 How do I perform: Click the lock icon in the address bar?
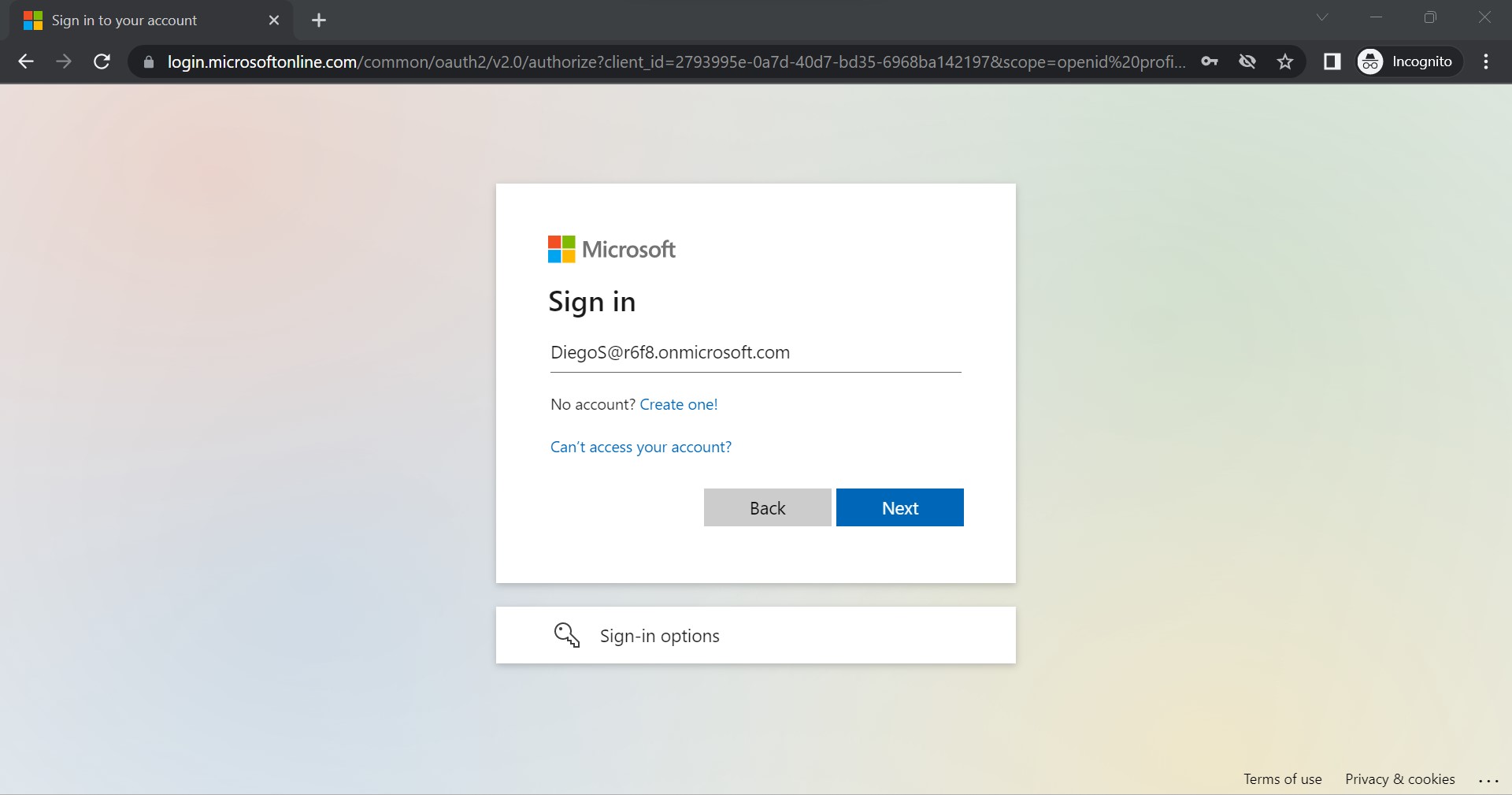point(148,62)
